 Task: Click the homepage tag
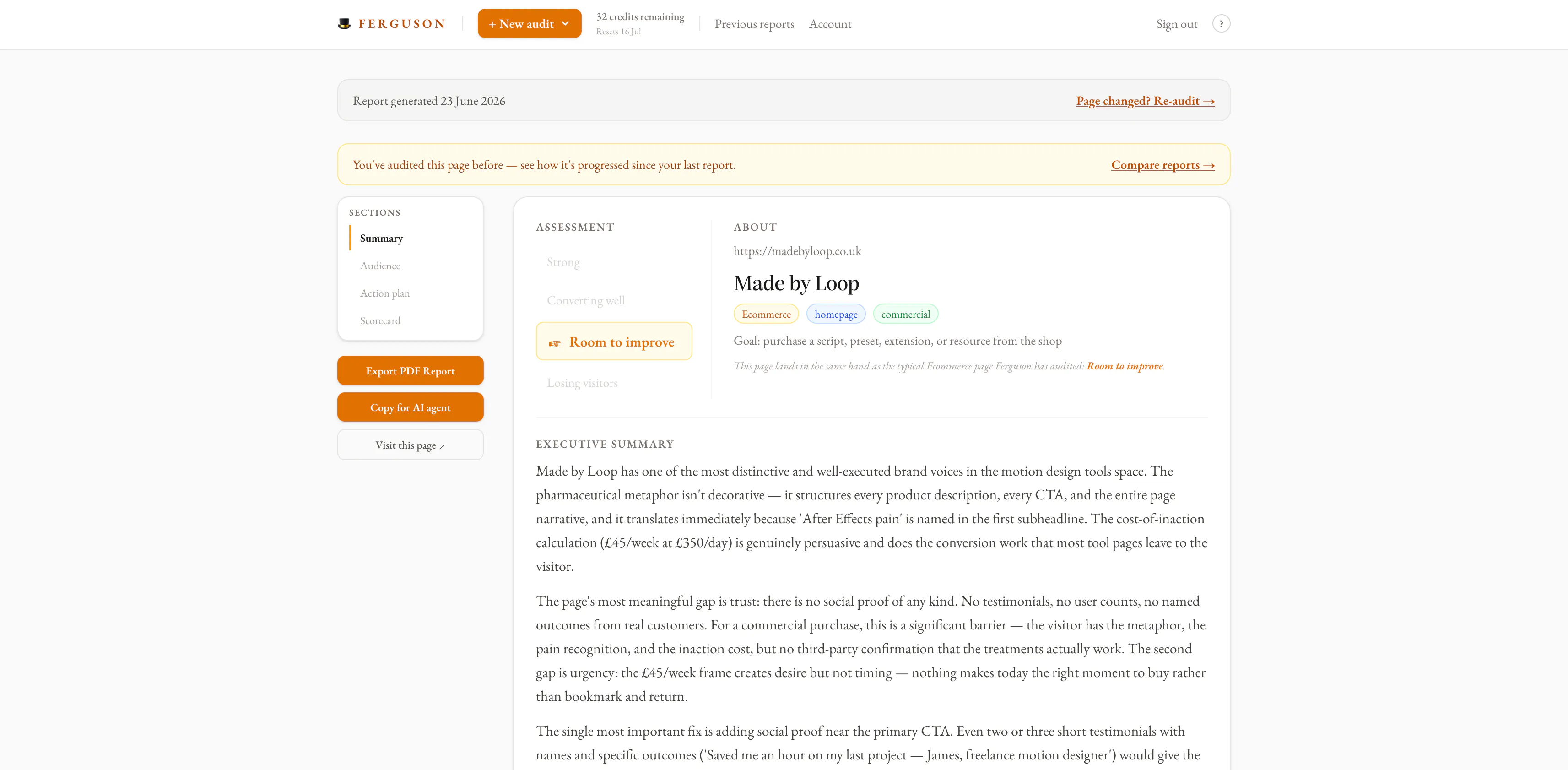(x=836, y=314)
